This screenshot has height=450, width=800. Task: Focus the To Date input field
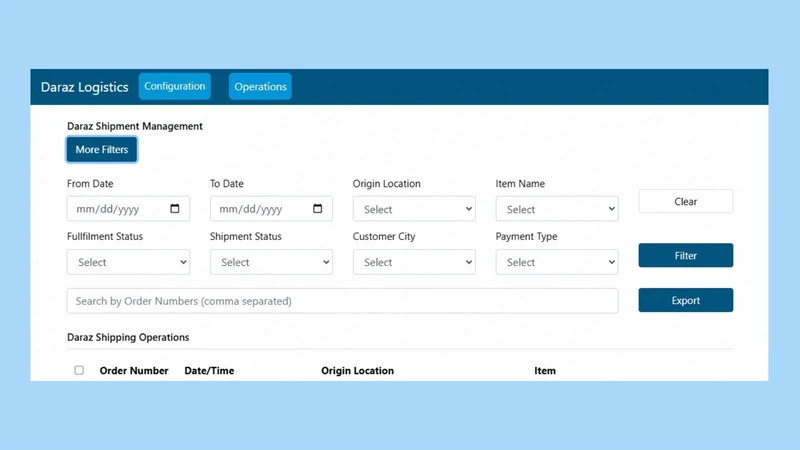[271, 209]
